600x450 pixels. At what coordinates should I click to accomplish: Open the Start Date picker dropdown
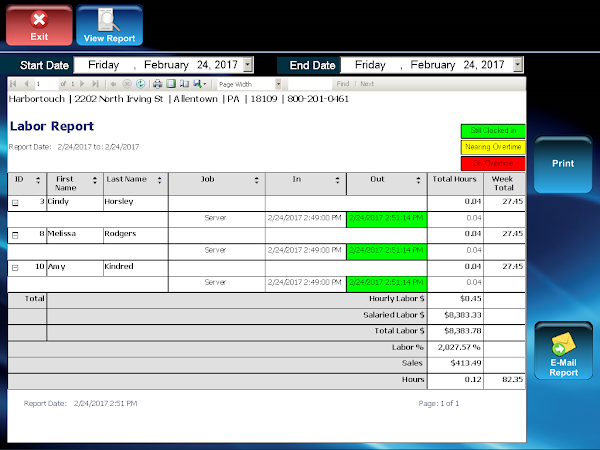pyautogui.click(x=248, y=65)
